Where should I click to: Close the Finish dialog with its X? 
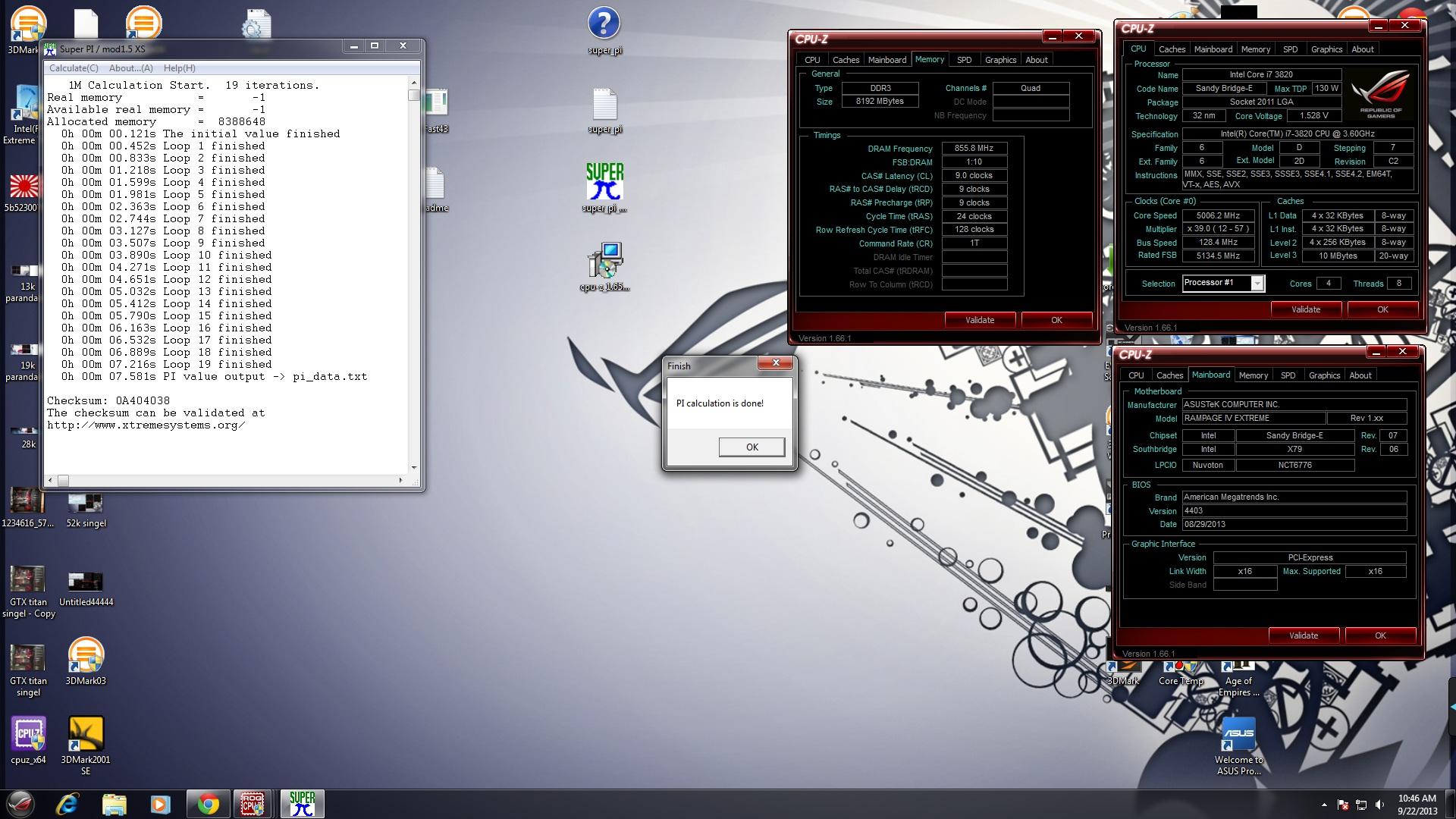776,363
